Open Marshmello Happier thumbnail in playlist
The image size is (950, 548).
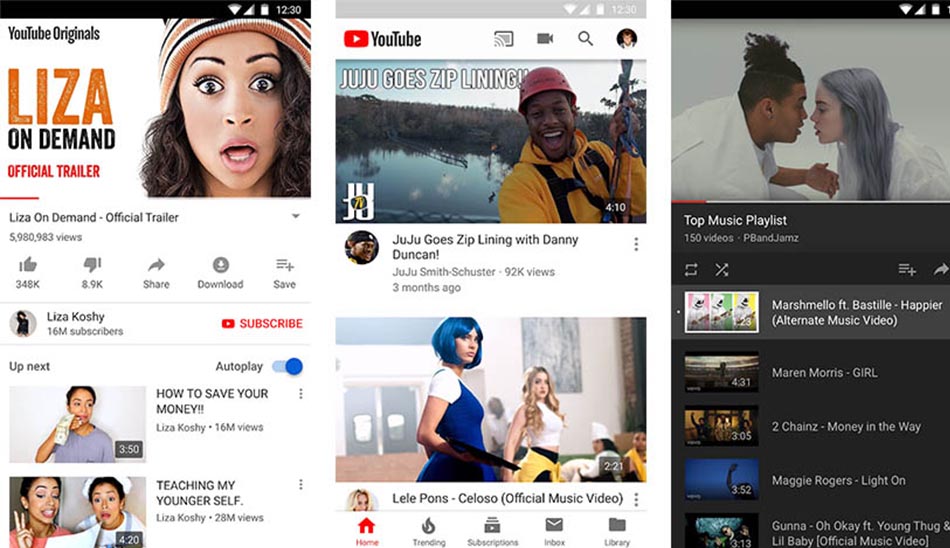[722, 312]
